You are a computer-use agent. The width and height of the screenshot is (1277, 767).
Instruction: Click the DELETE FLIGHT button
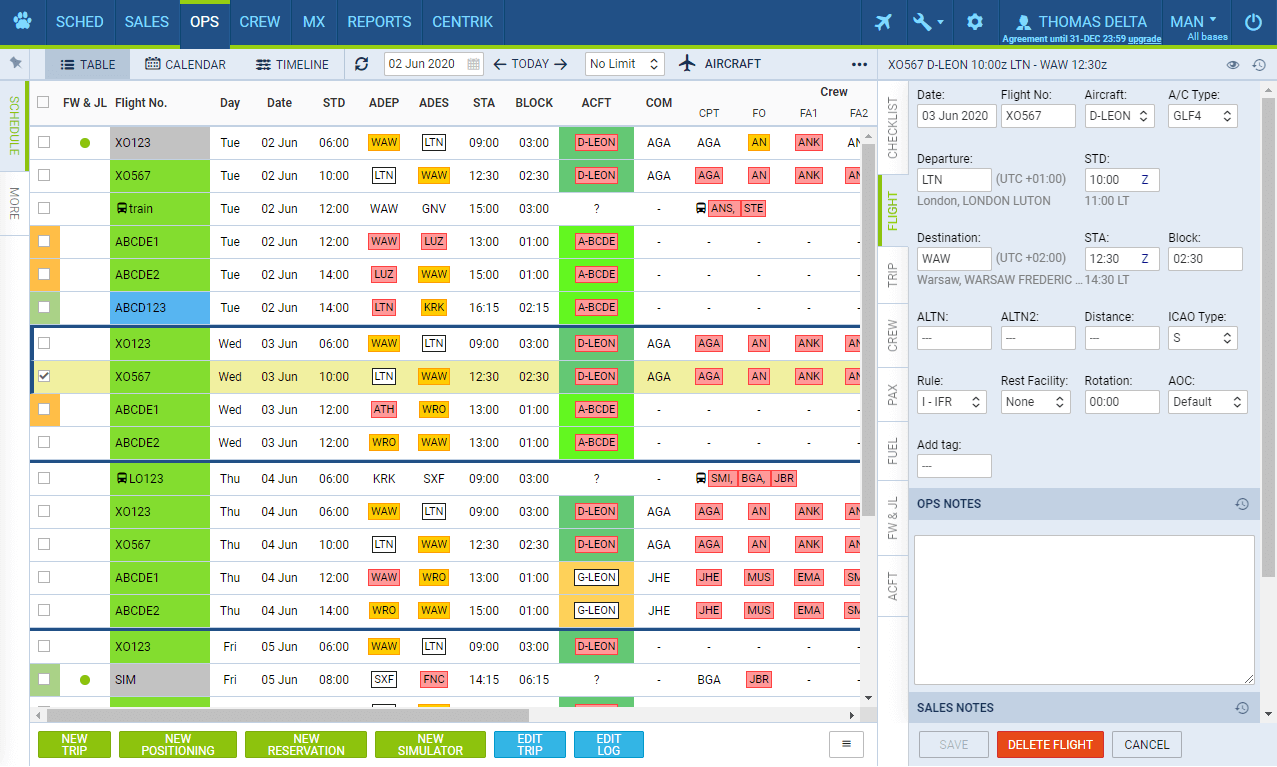pyautogui.click(x=1050, y=745)
